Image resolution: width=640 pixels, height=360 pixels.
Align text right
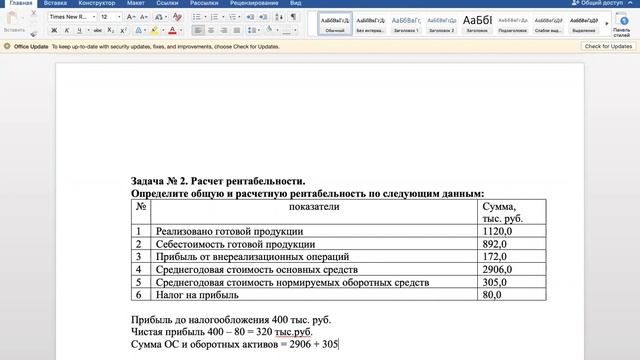click(224, 30)
